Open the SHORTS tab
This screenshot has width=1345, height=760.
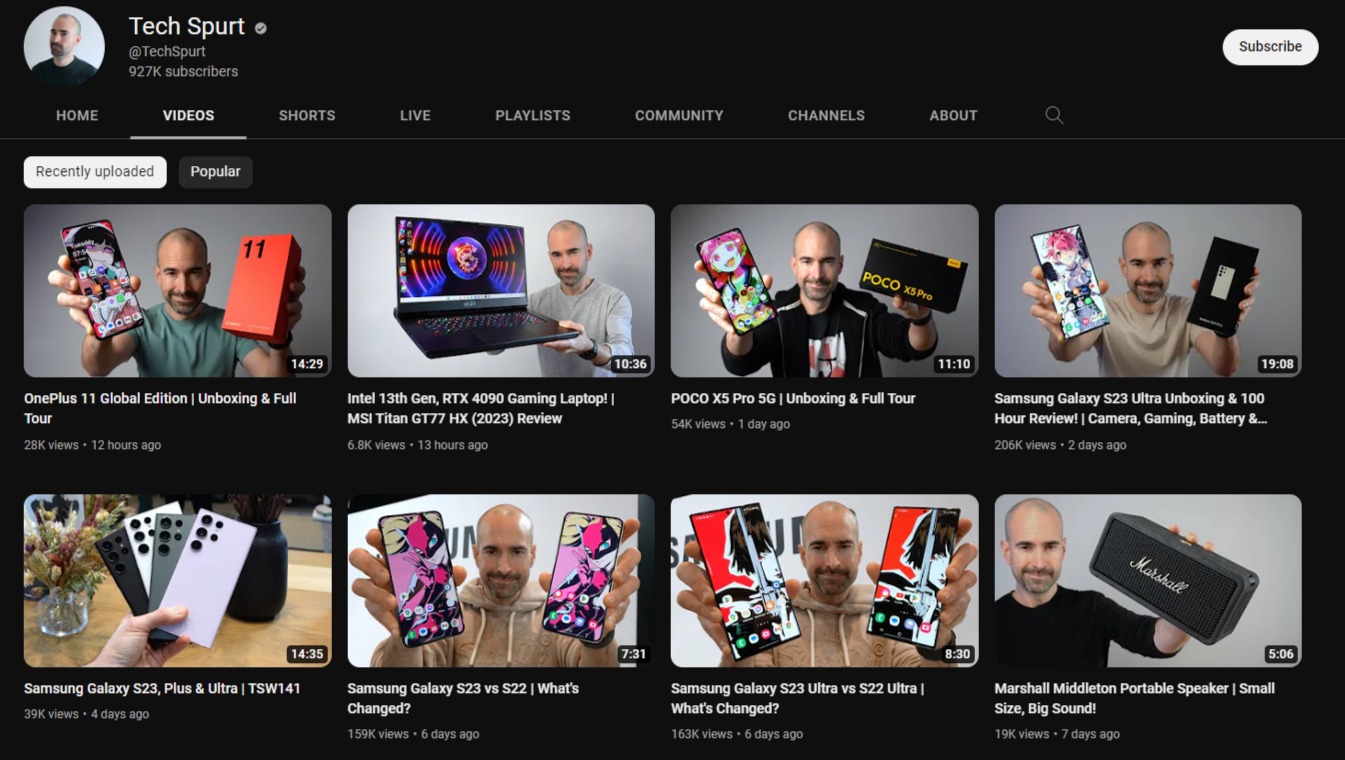[307, 115]
